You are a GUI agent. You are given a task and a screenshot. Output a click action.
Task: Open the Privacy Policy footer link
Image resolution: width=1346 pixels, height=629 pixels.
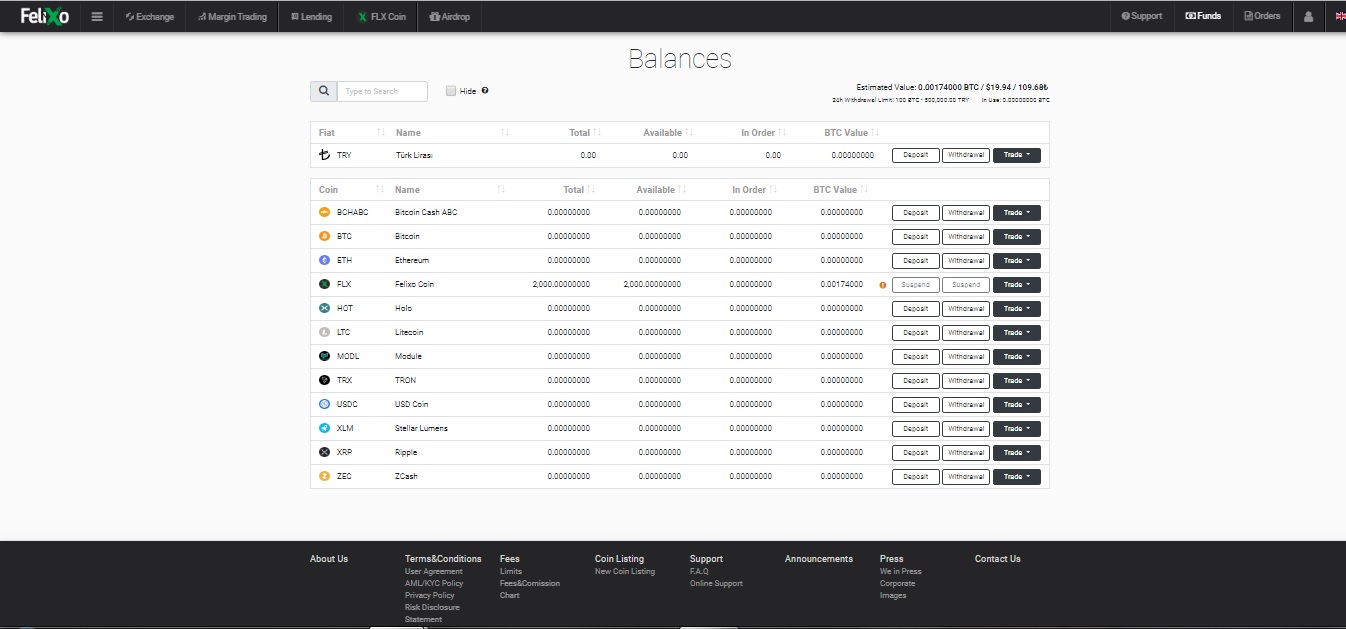(430, 595)
